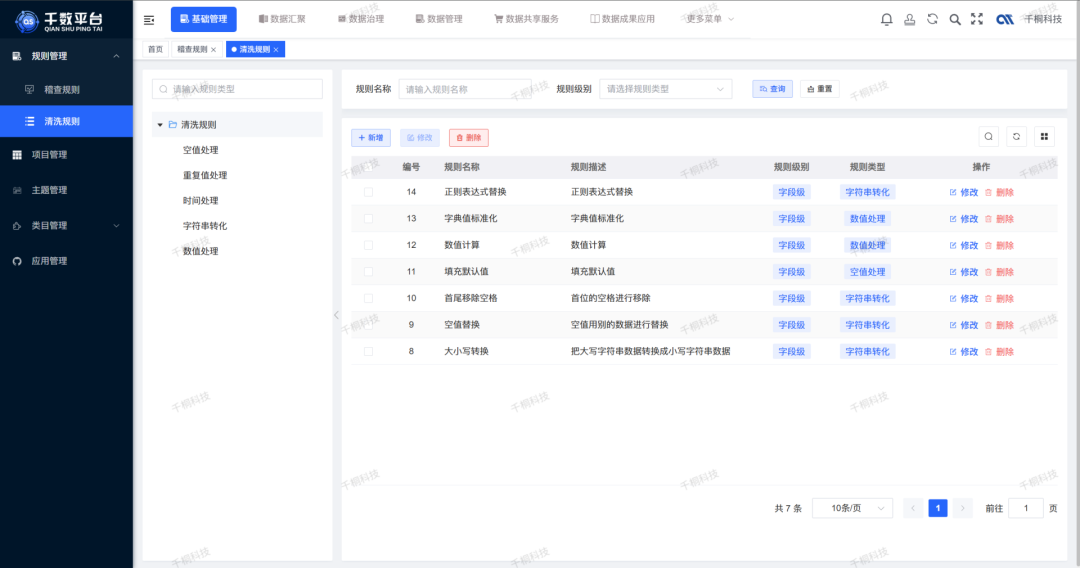The width and height of the screenshot is (1080, 568).
Task: Click the search magnifier in top header
Action: point(955,19)
